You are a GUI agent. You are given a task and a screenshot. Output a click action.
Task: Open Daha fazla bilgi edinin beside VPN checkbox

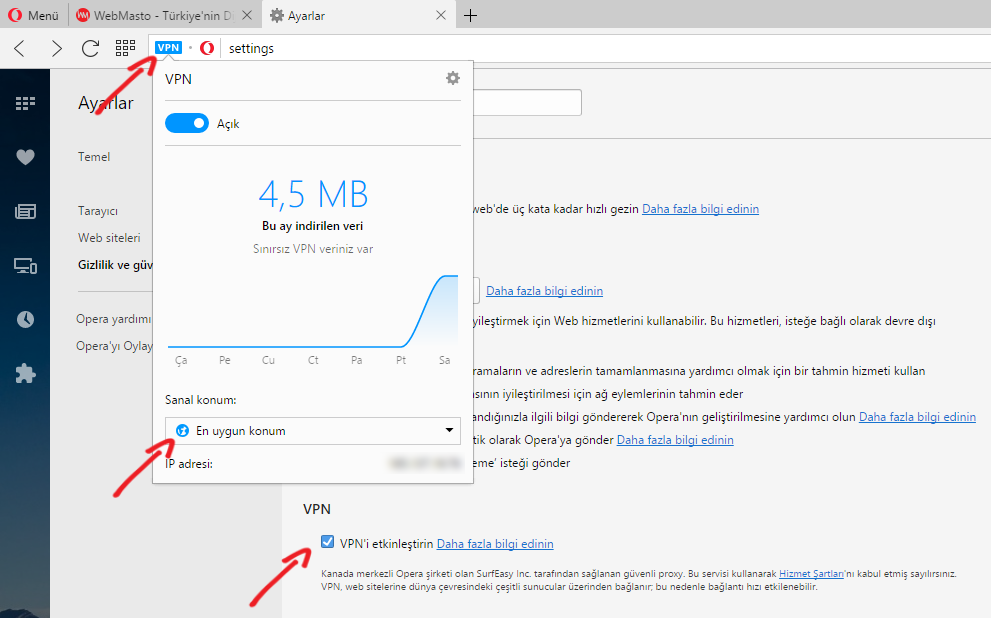pos(495,544)
